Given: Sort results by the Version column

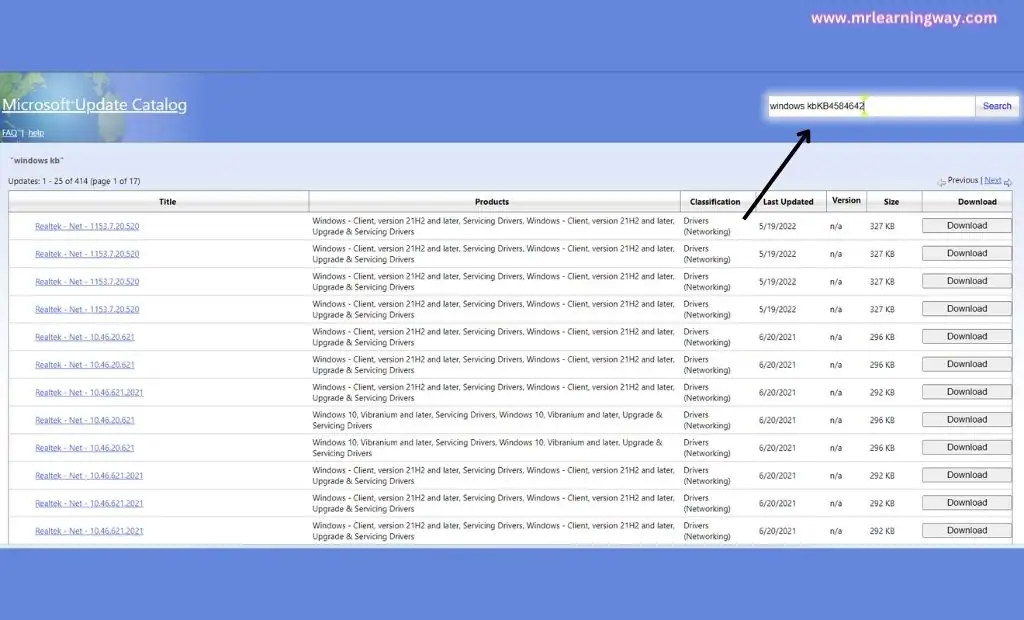Looking at the screenshot, I should 846,201.
